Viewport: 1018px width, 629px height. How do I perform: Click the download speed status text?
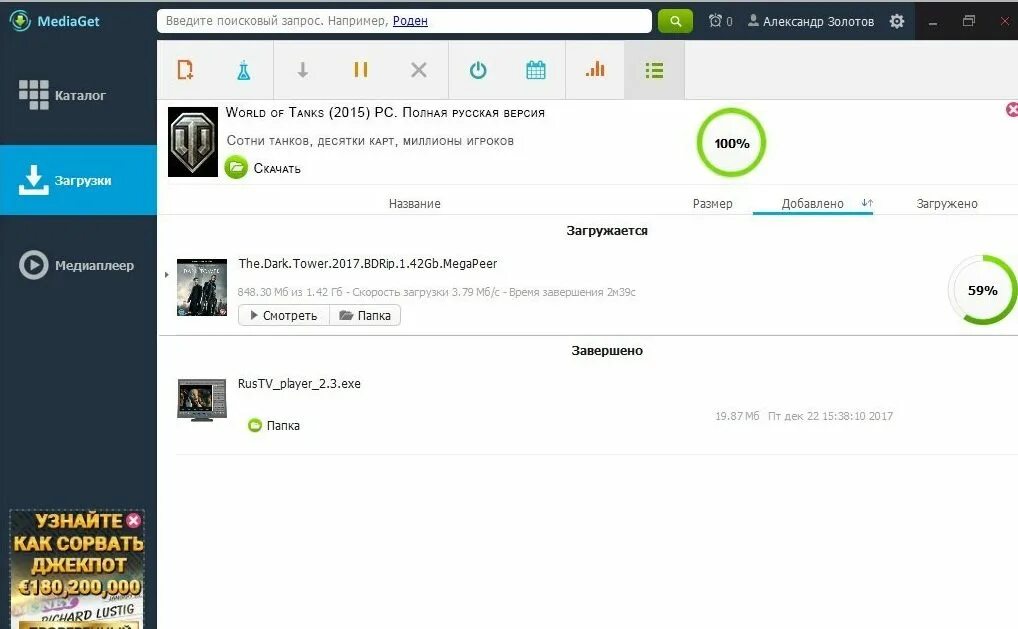(436, 292)
